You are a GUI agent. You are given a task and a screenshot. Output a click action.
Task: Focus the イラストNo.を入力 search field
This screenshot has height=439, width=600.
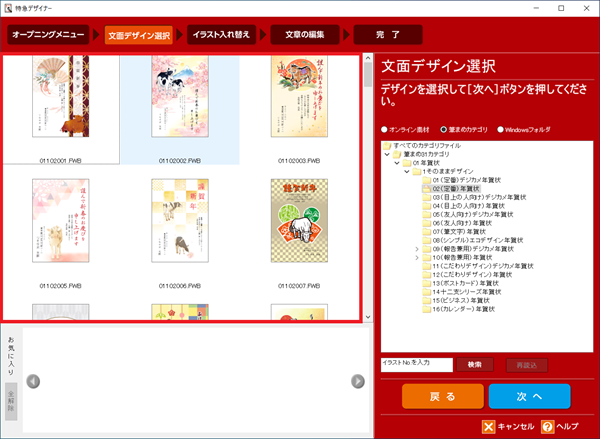(x=417, y=365)
